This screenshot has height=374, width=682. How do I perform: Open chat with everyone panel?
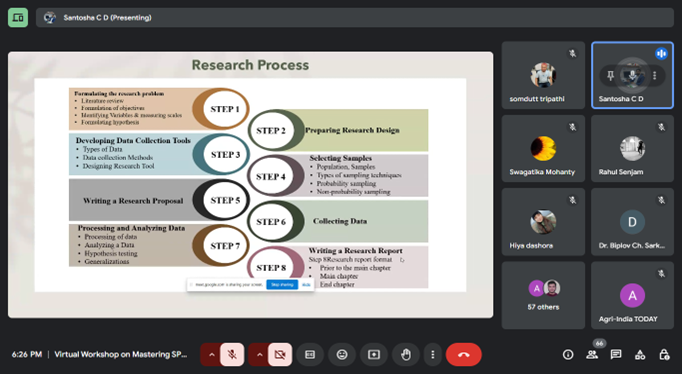[x=616, y=354]
